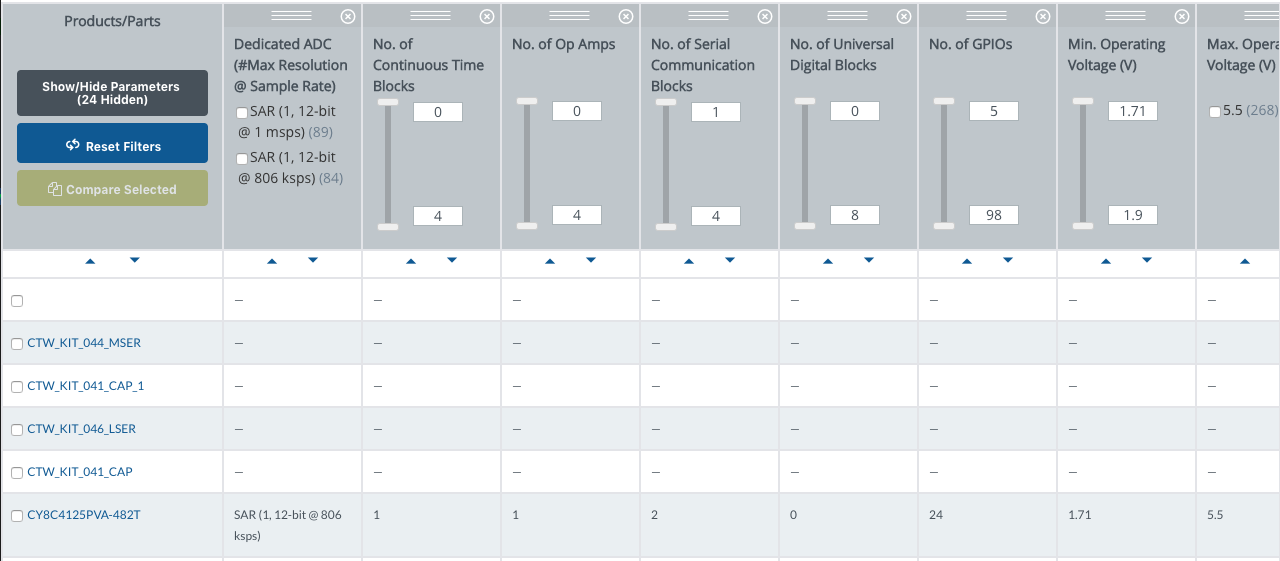
Task: Sort No. of GPIOs column descending
Action: (1008, 261)
